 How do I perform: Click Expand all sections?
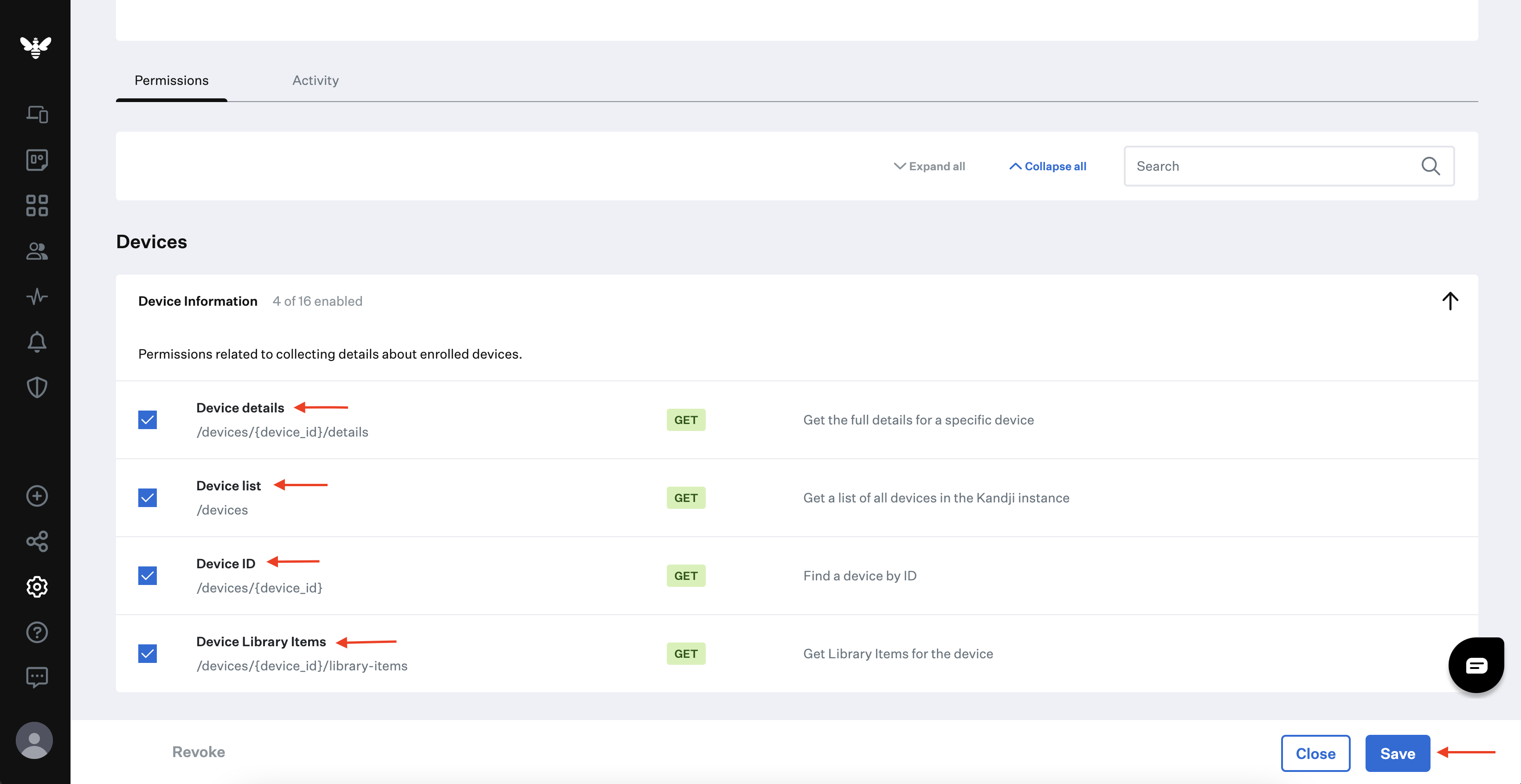click(x=929, y=166)
